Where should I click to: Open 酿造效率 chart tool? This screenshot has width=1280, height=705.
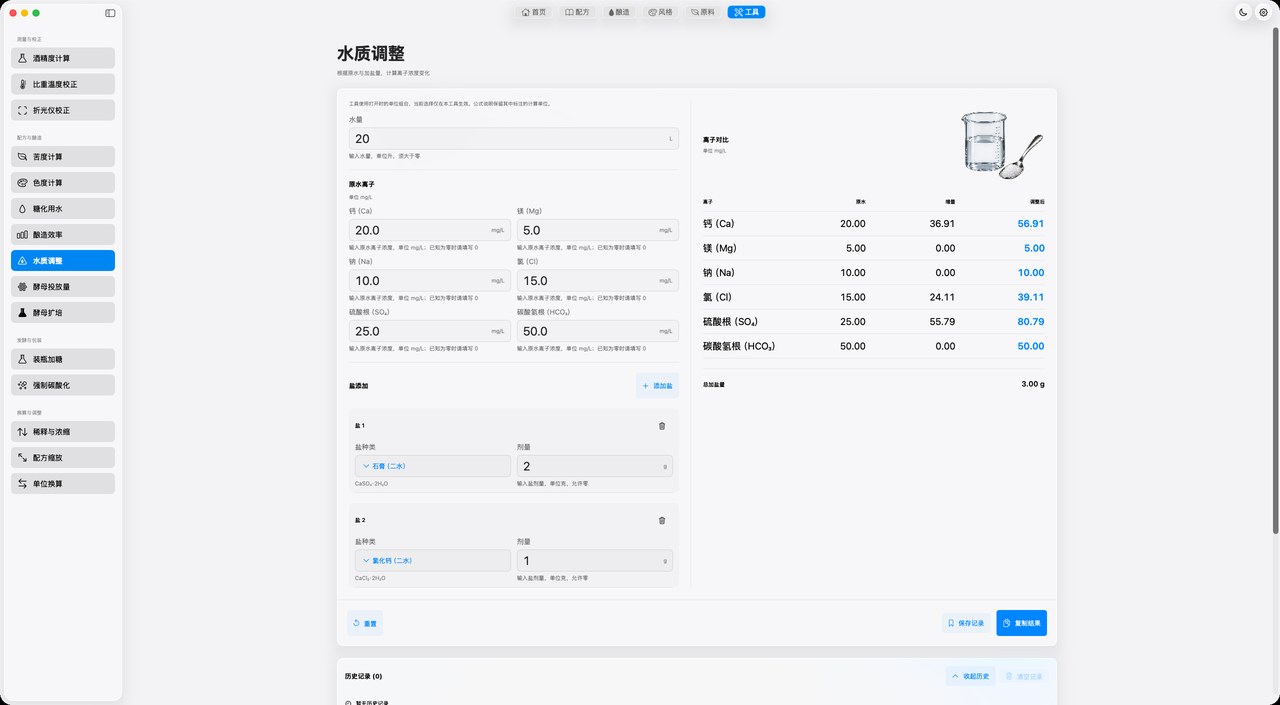63,235
